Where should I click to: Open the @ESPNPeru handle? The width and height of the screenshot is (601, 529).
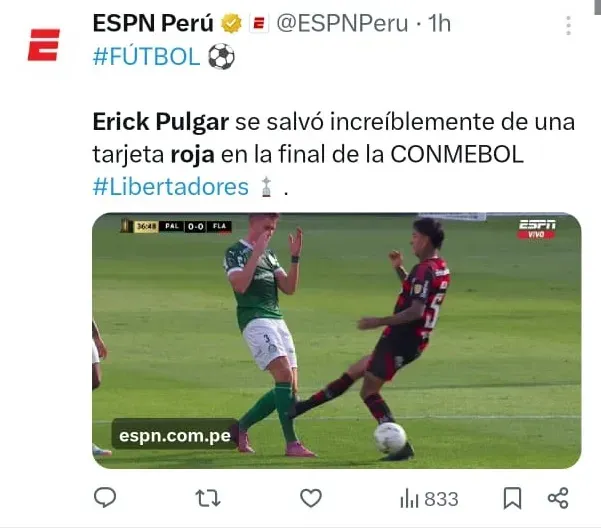coord(342,24)
